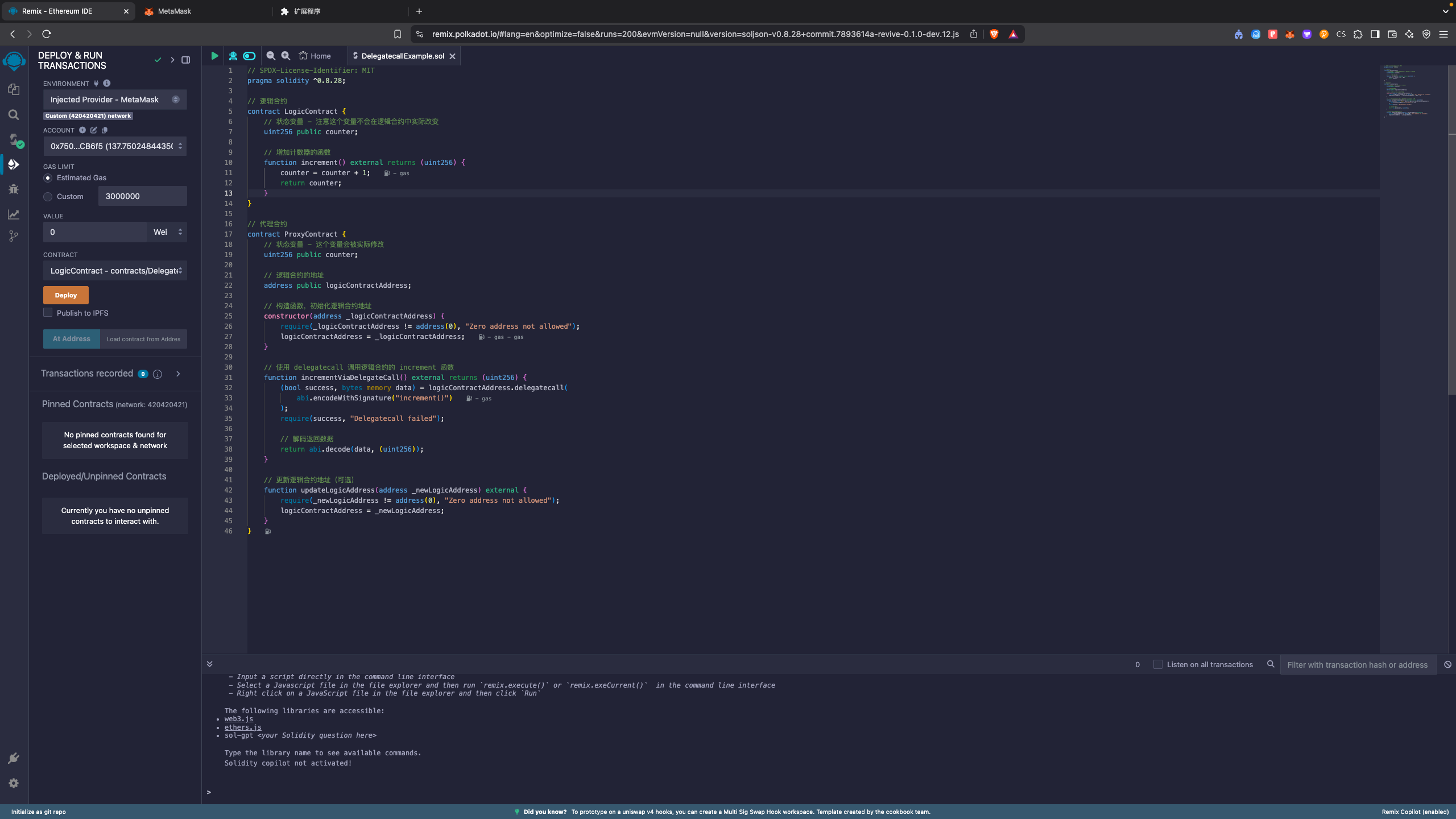
Task: Click the terminal search magnifier icon
Action: click(x=1271, y=664)
